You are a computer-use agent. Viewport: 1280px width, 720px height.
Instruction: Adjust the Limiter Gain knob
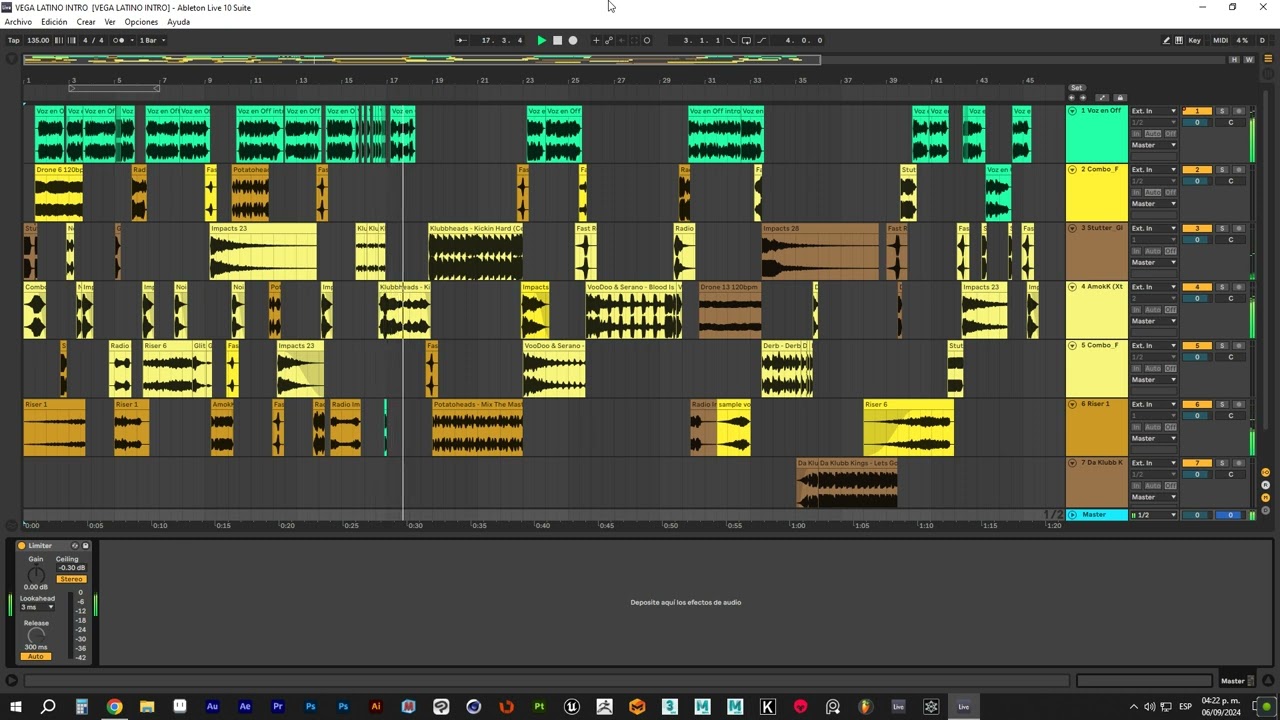(x=36, y=575)
